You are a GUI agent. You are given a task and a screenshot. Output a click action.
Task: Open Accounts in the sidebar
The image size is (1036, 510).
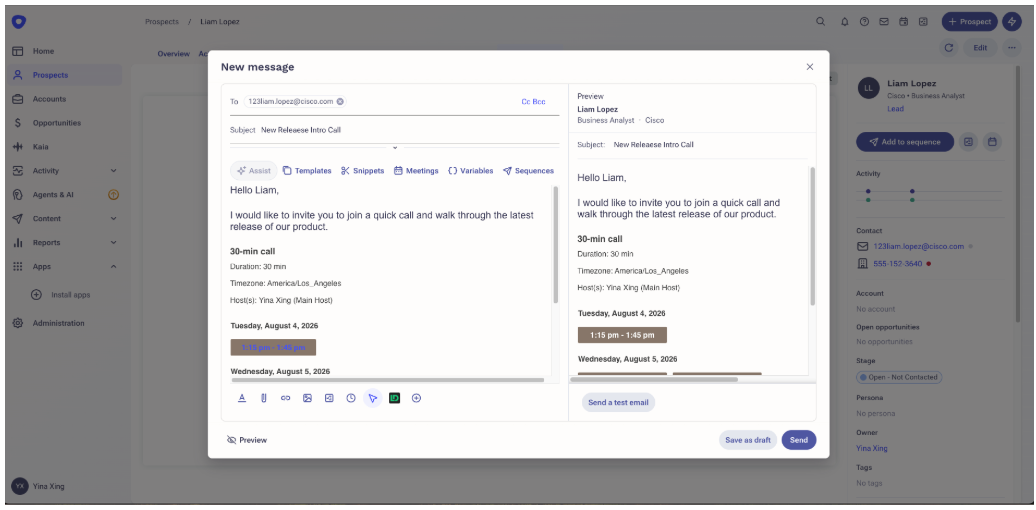pyautogui.click(x=65, y=99)
